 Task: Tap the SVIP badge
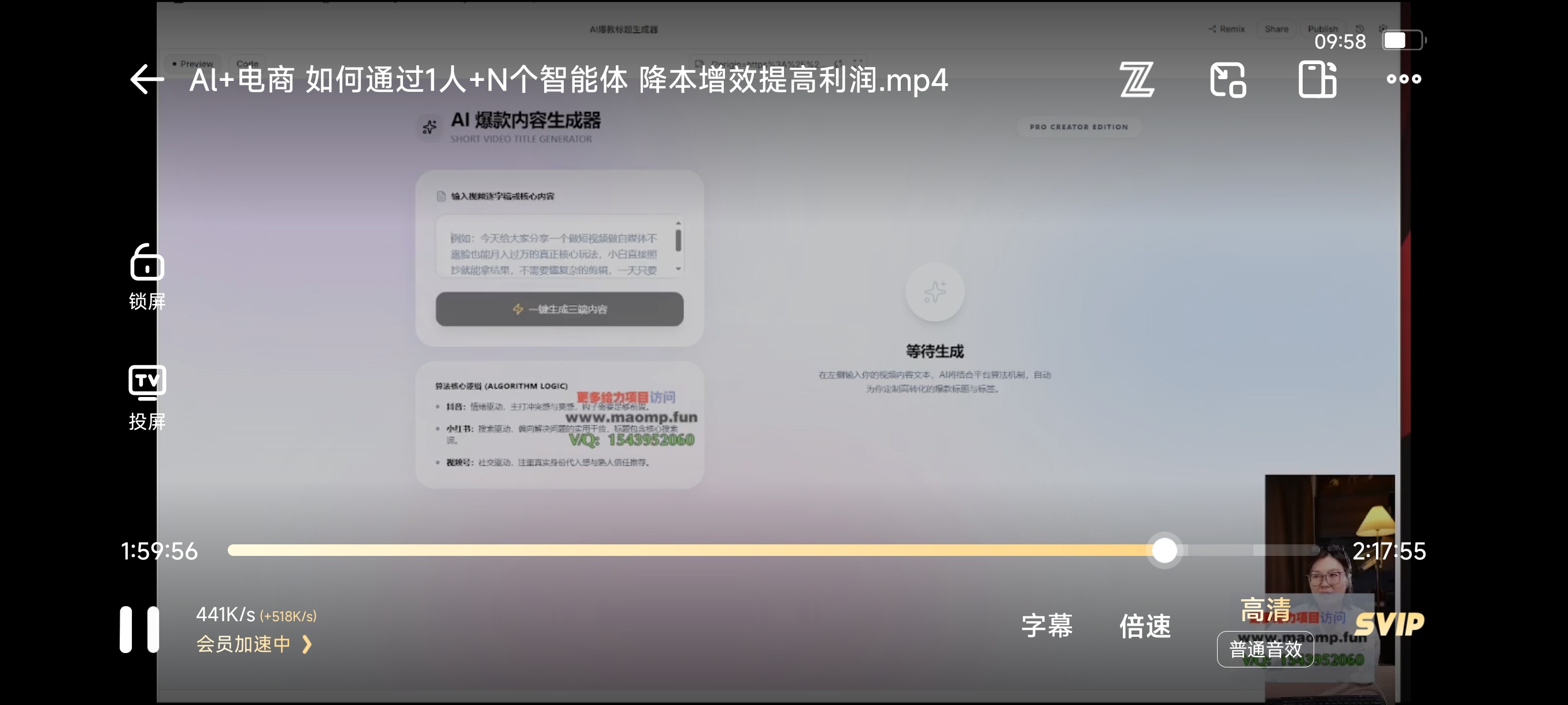(1391, 624)
